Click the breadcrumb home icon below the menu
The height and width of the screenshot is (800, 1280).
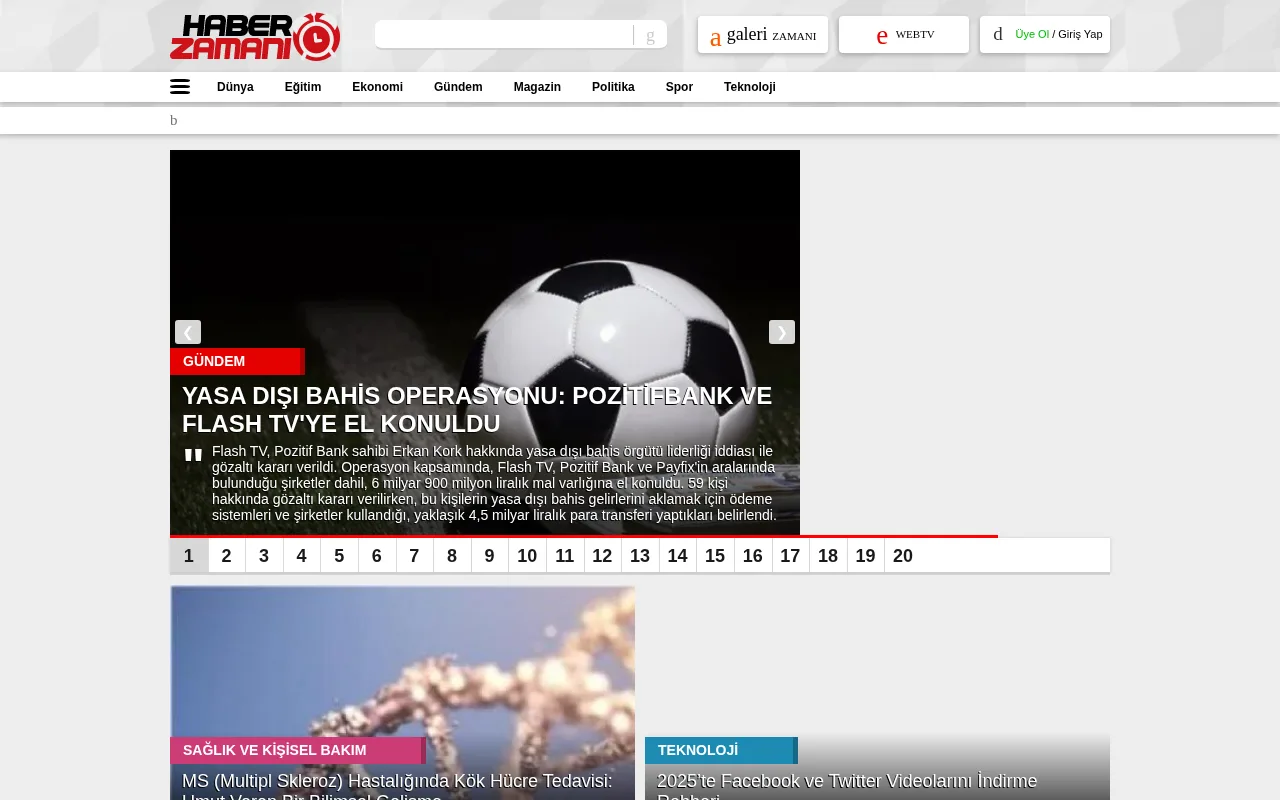click(173, 120)
